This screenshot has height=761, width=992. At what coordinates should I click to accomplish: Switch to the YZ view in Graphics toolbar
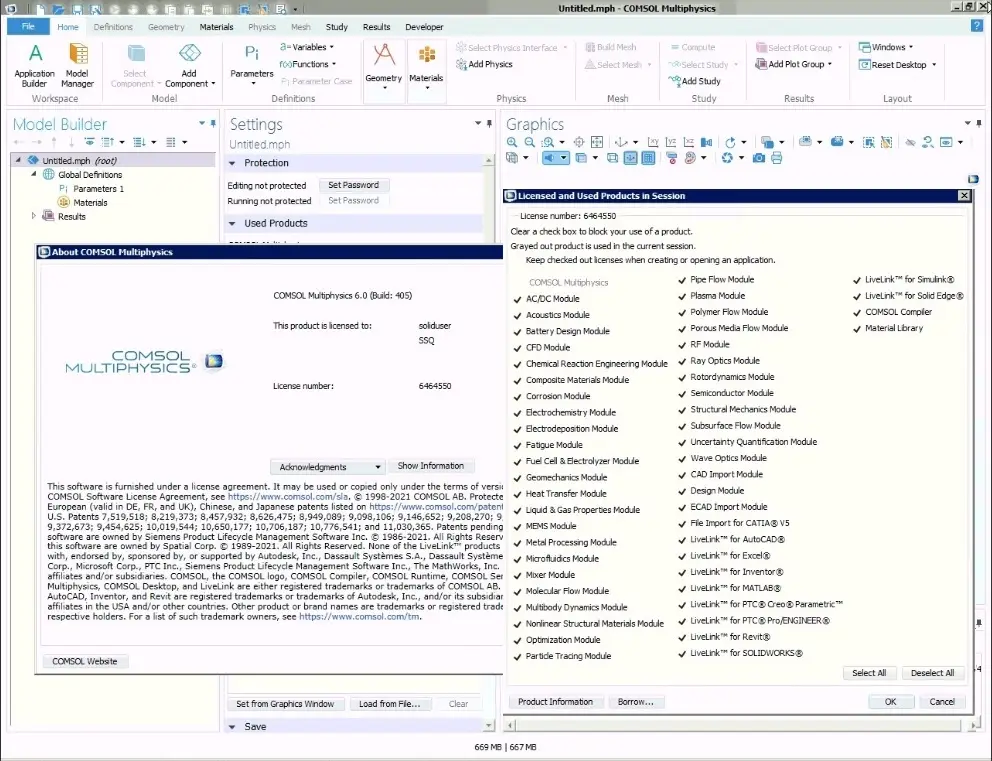pos(671,142)
